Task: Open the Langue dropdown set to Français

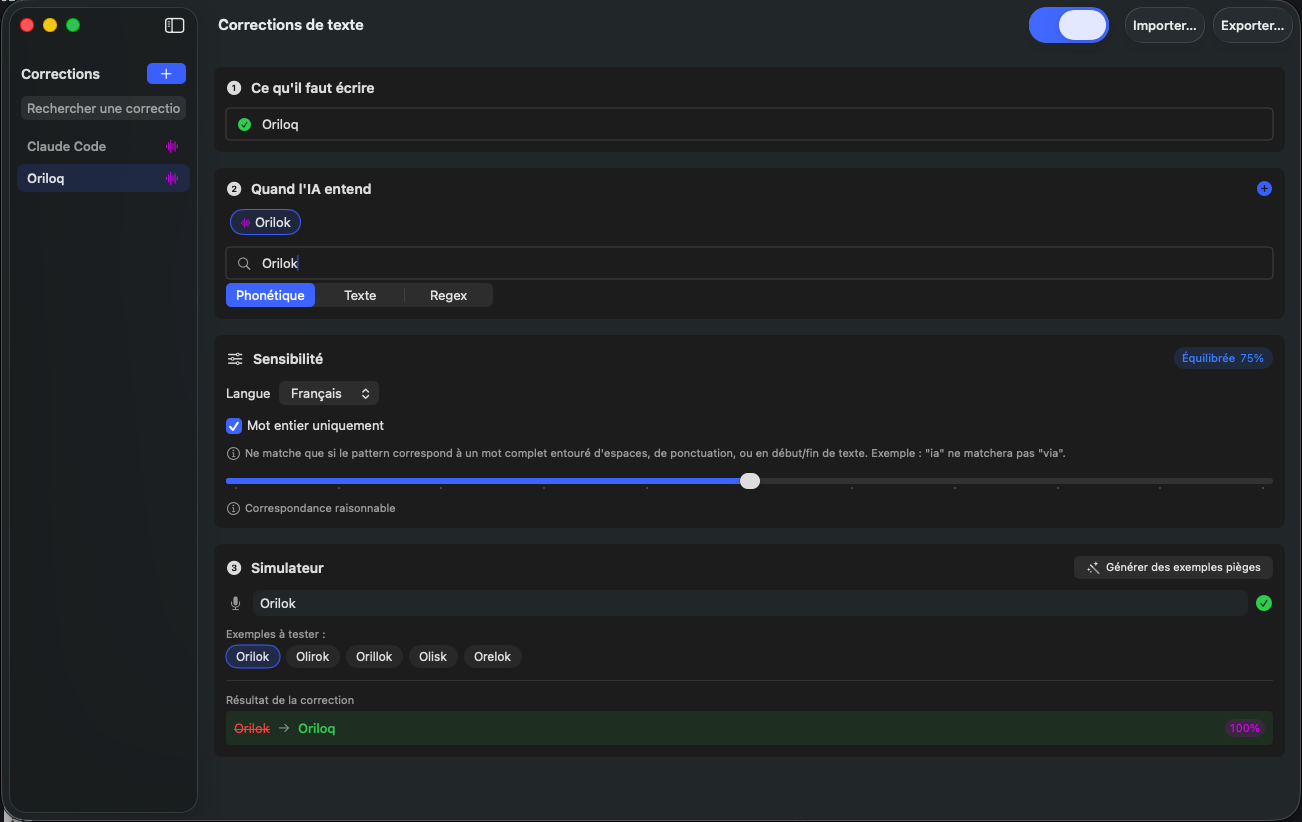Action: [x=329, y=394]
